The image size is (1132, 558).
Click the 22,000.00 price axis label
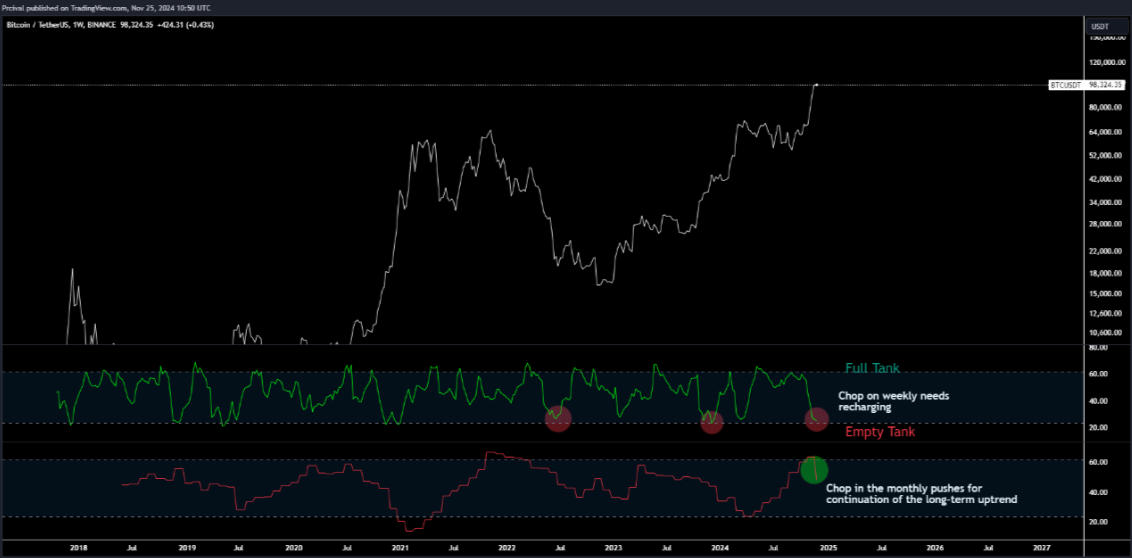[x=1105, y=250]
